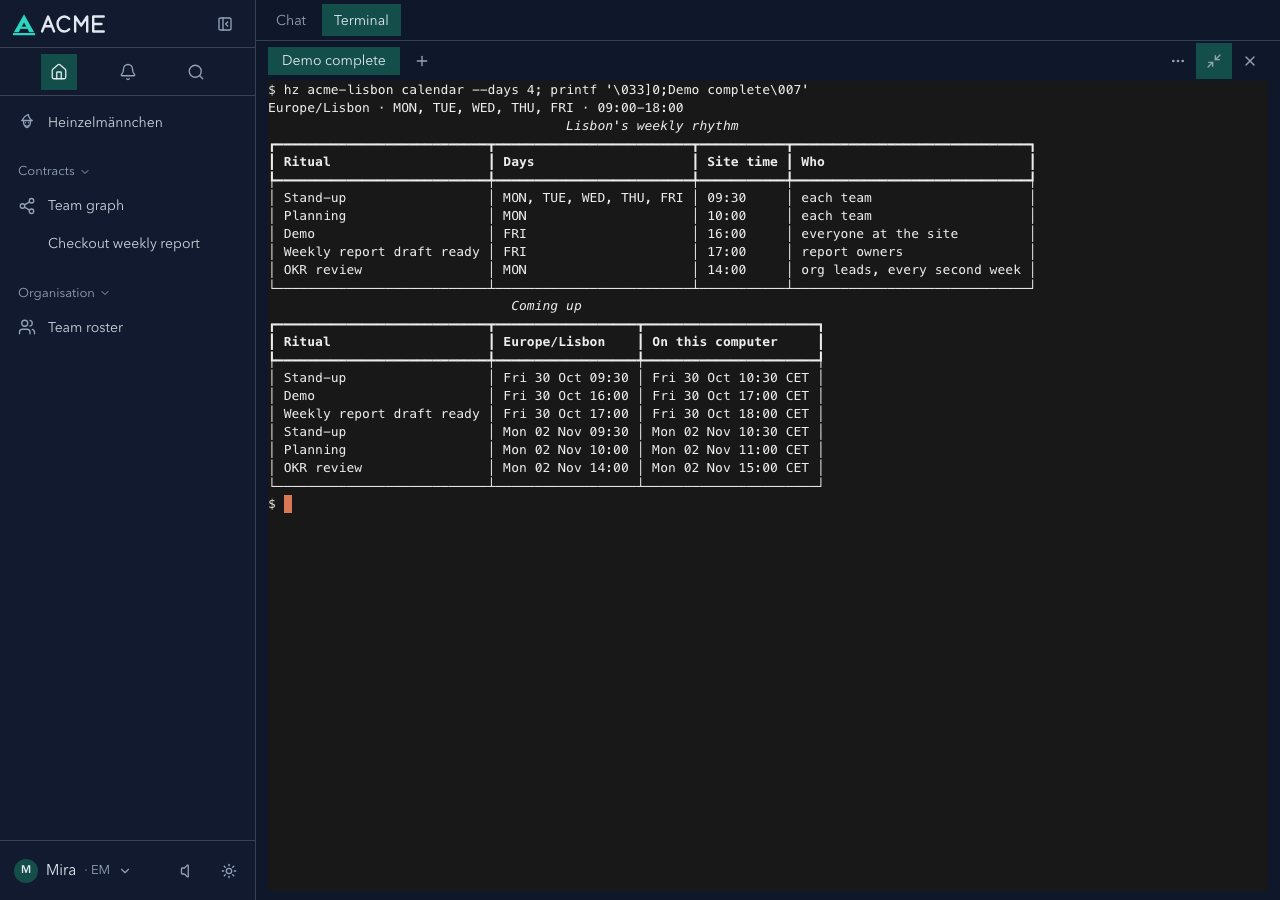Collapse the sidebar panel icon
Screen dimensions: 1280x900
225,24
